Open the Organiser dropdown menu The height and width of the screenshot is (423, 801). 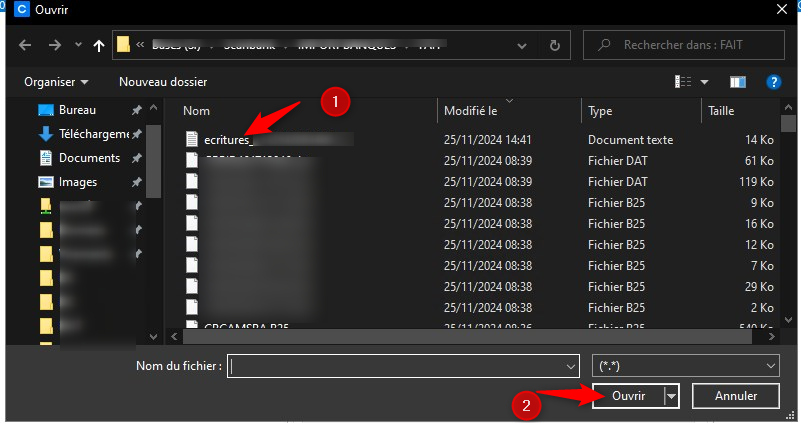[56, 81]
